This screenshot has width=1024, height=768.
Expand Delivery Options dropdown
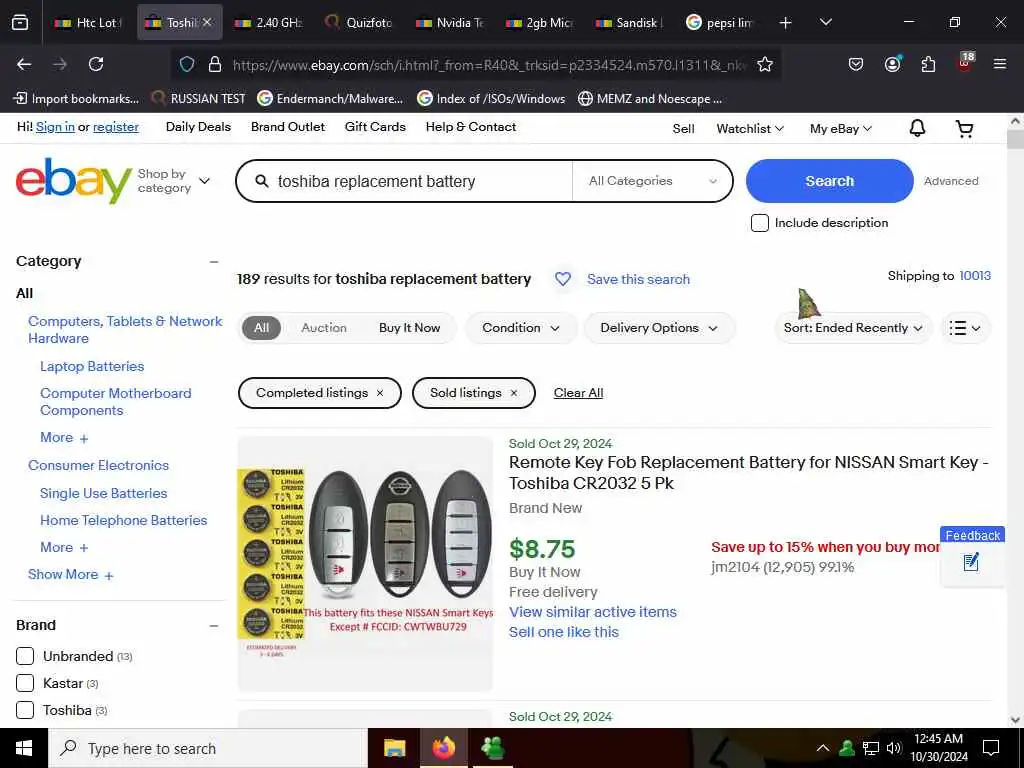click(659, 328)
